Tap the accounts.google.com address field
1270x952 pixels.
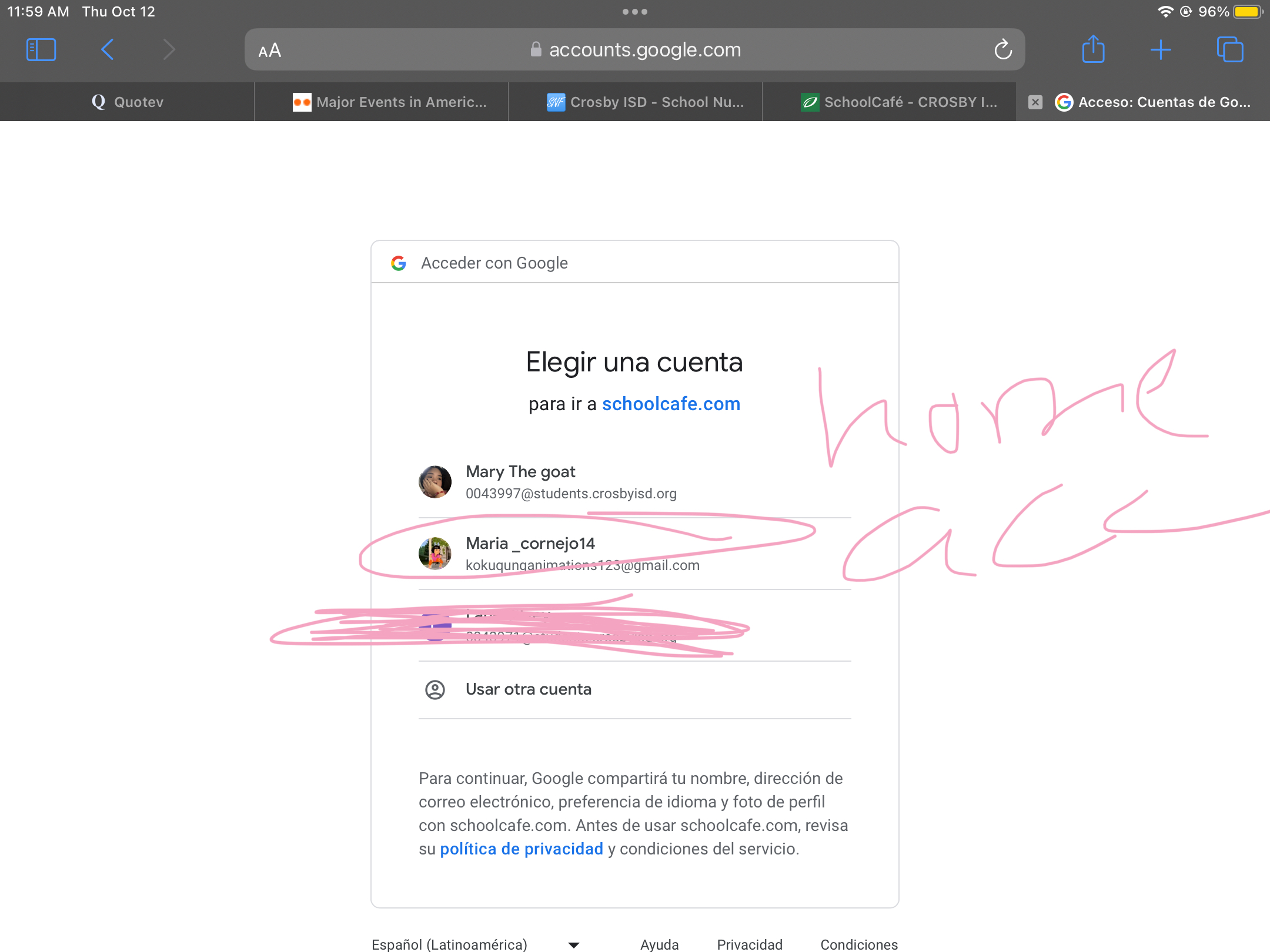tap(635, 50)
